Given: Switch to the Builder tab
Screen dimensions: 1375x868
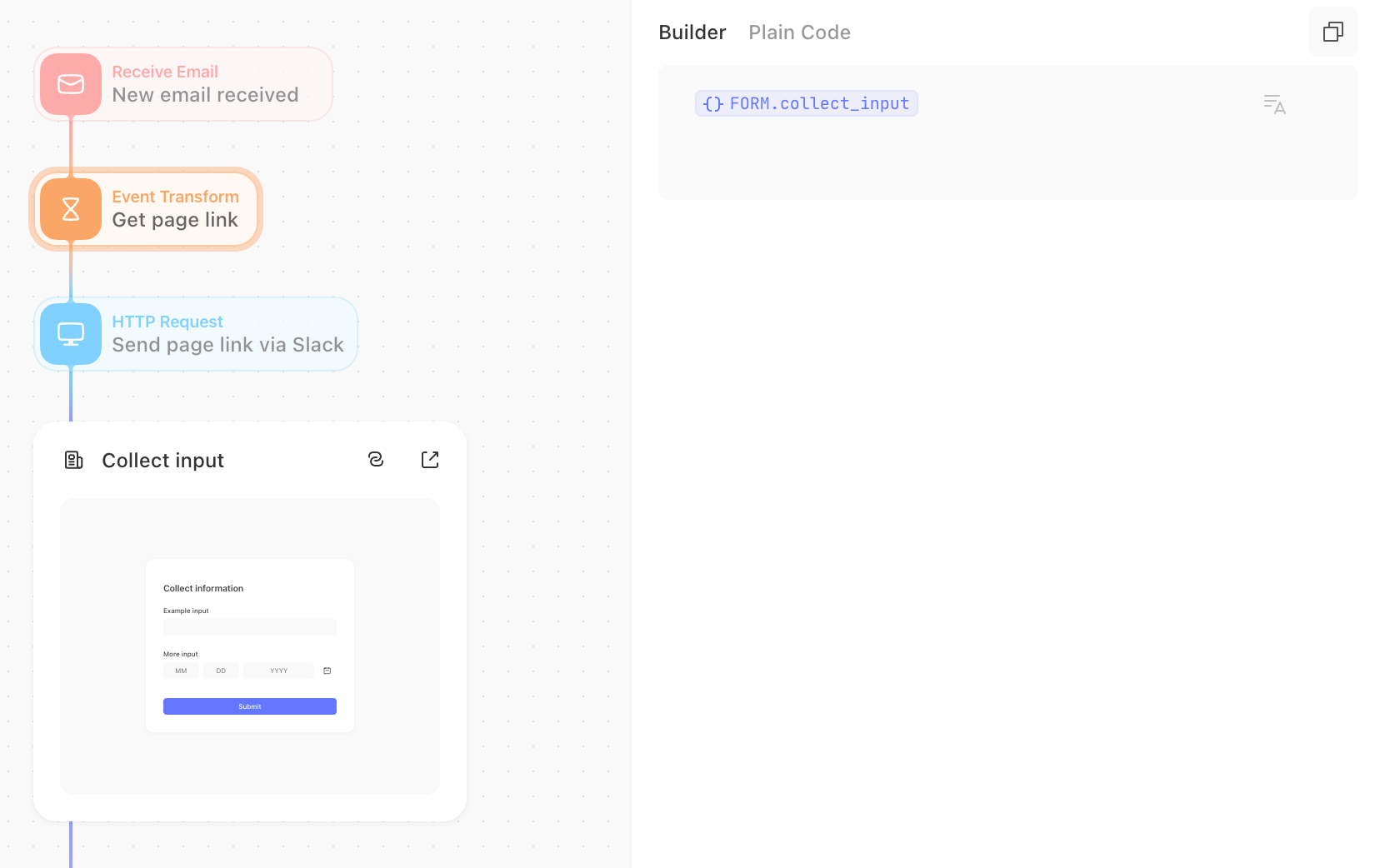Looking at the screenshot, I should (692, 32).
